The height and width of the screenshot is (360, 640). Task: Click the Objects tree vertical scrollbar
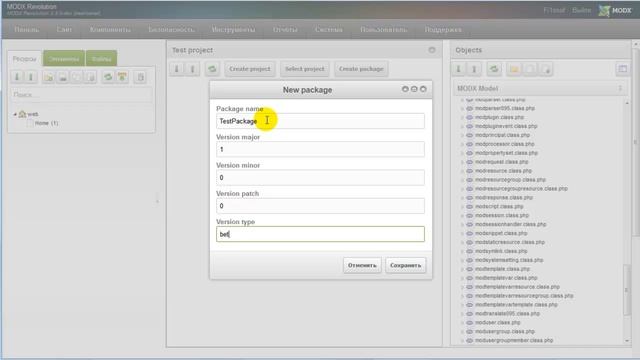(627, 290)
